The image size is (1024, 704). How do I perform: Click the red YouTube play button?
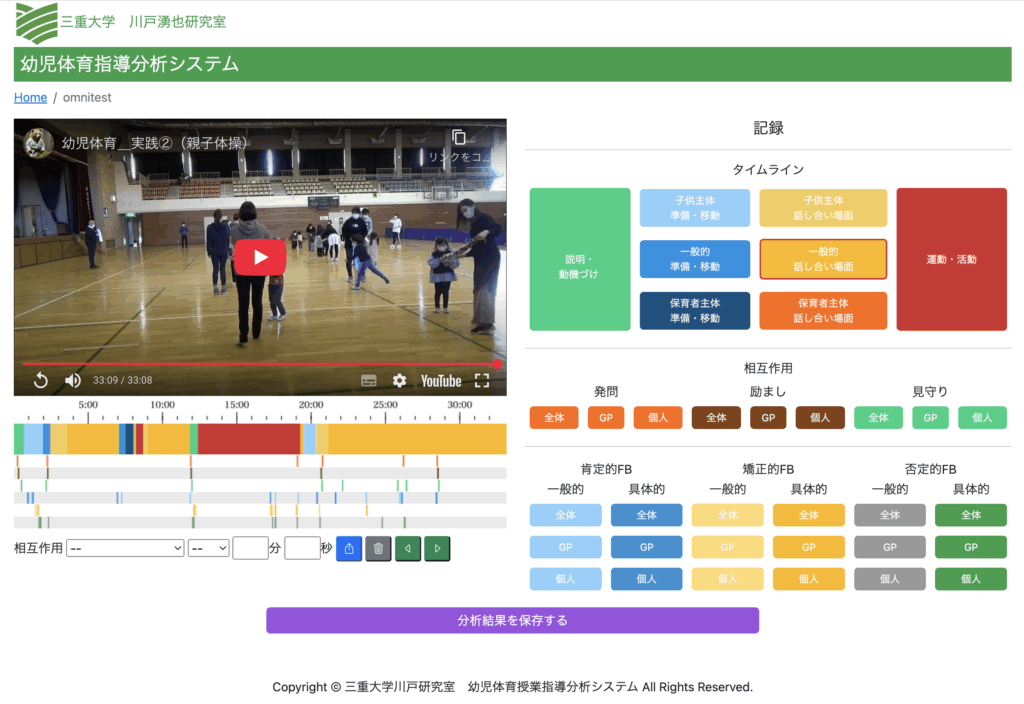(x=260, y=257)
